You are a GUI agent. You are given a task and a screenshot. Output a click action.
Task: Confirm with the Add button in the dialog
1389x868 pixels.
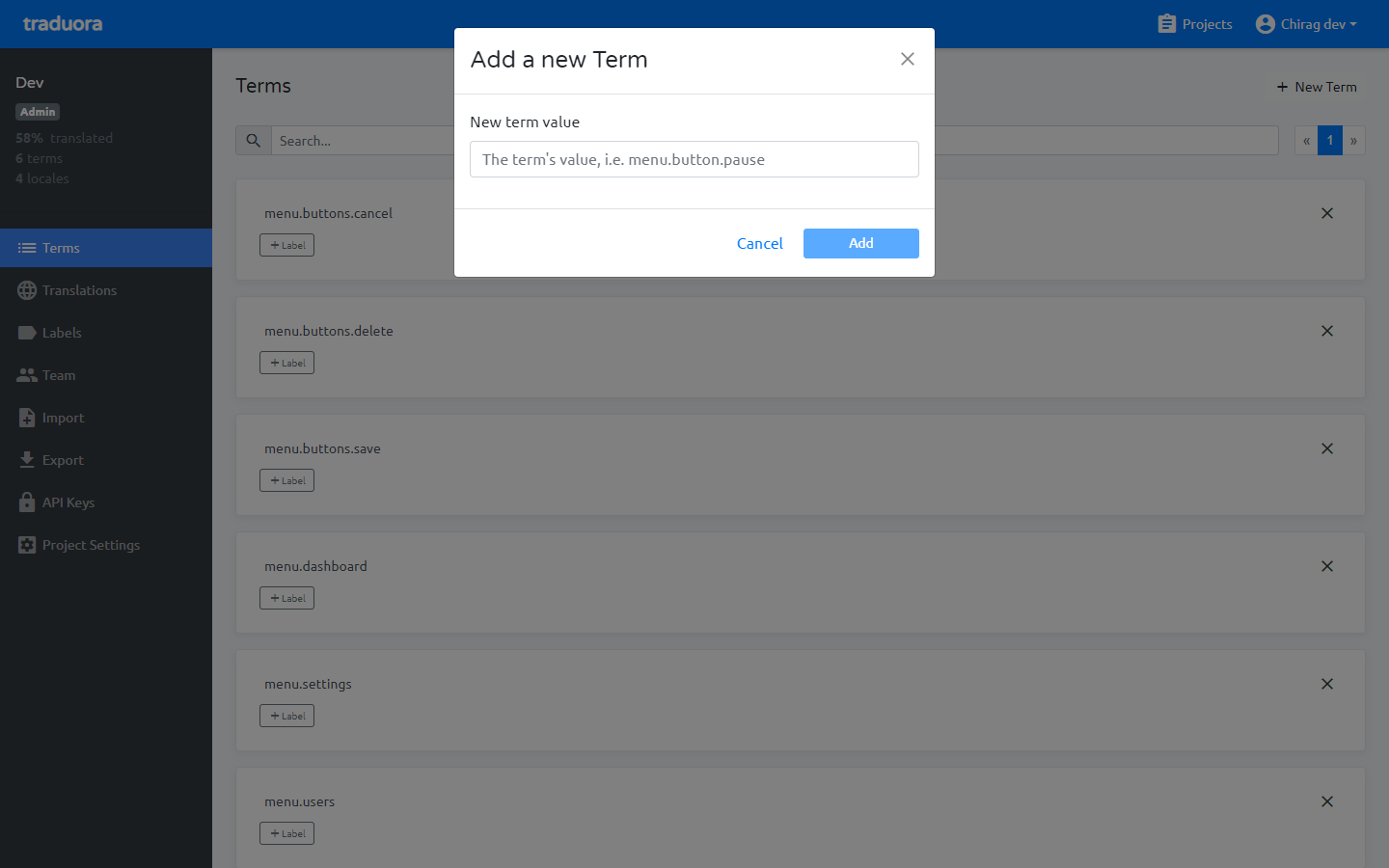[860, 243]
